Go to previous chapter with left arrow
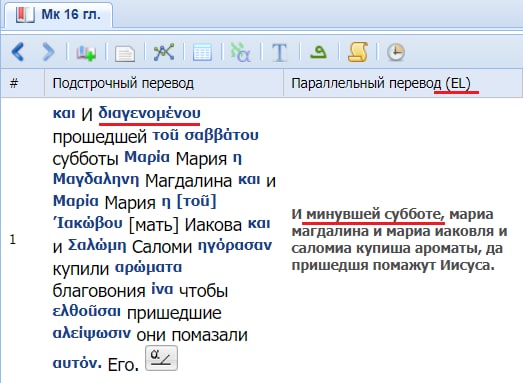The image size is (523, 383). point(18,52)
